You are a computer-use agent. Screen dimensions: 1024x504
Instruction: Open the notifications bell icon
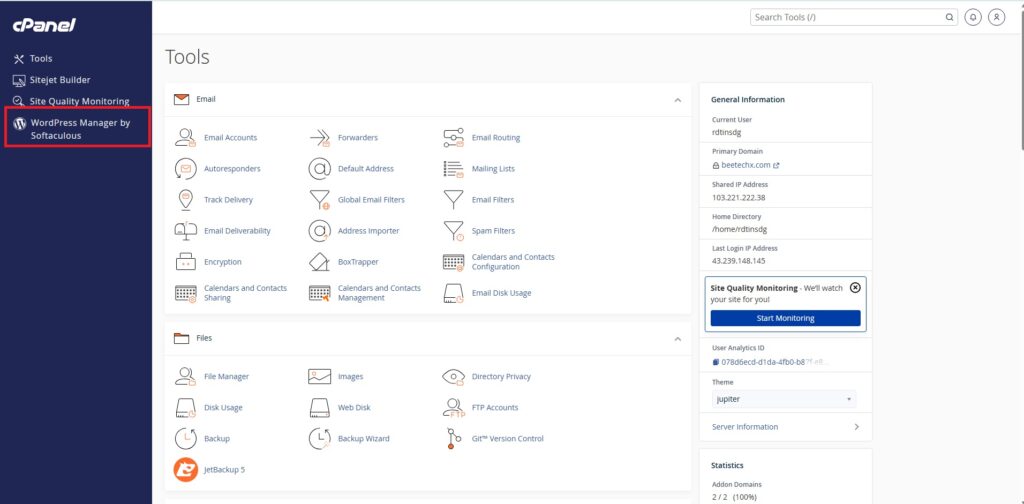pyautogui.click(x=973, y=18)
